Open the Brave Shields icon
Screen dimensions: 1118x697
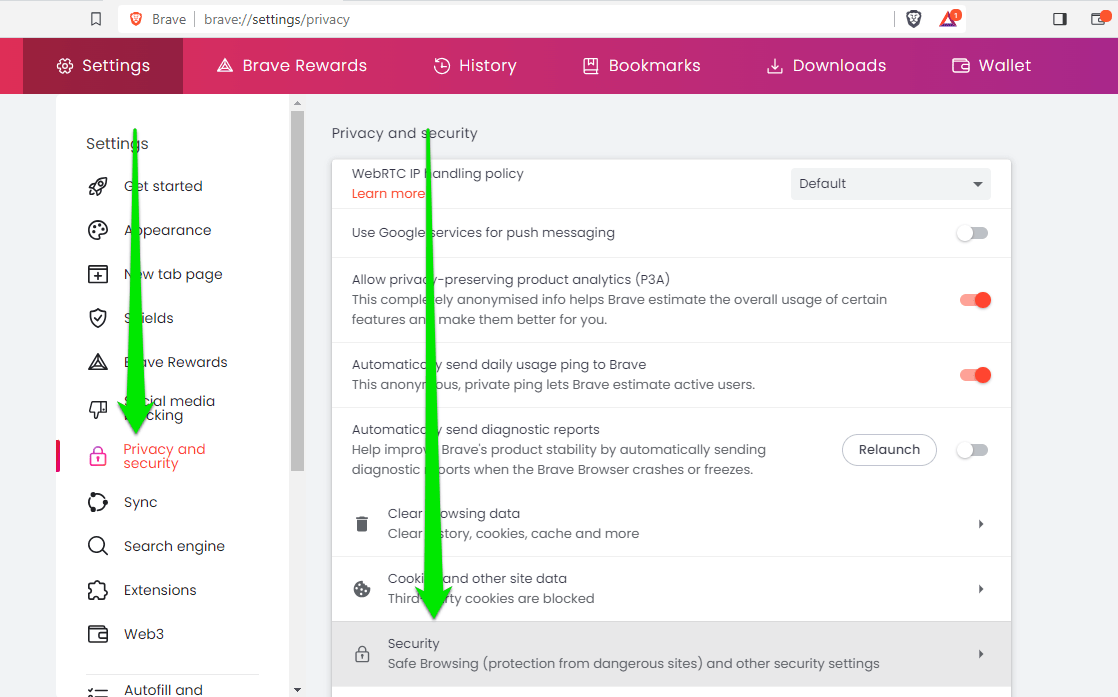tap(913, 19)
